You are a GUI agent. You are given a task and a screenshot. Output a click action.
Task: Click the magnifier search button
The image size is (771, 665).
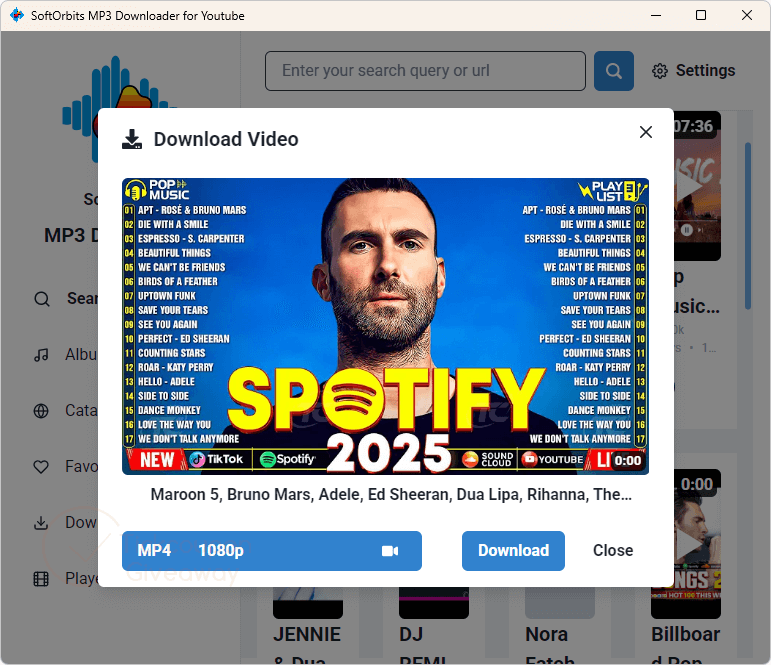tap(613, 71)
